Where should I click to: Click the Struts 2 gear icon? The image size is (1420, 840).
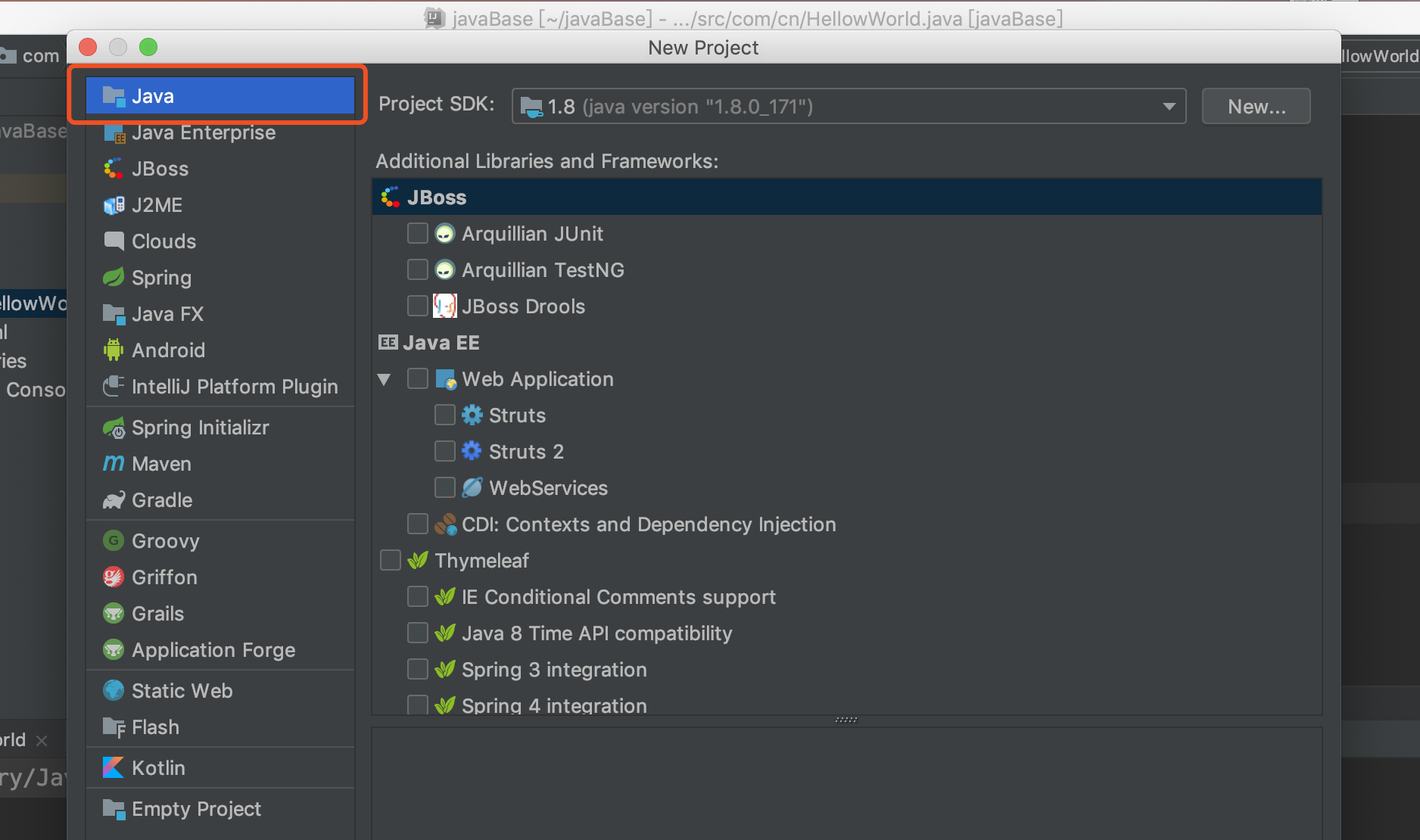[472, 452]
